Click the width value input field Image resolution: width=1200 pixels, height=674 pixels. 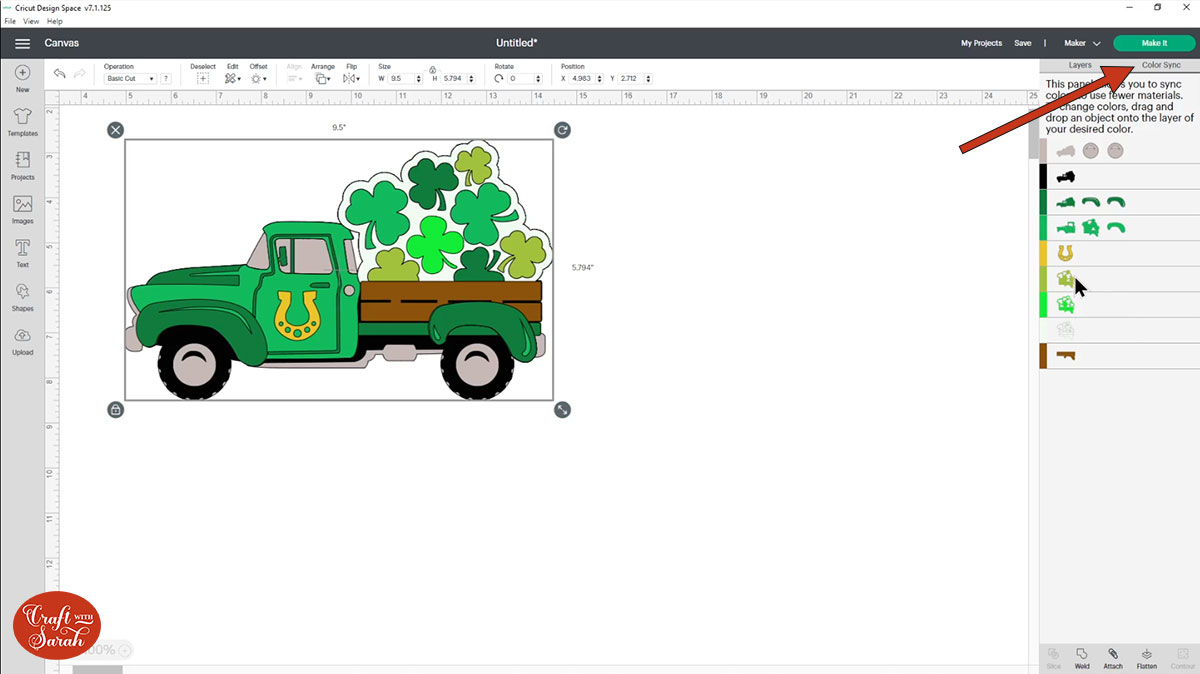coord(398,78)
